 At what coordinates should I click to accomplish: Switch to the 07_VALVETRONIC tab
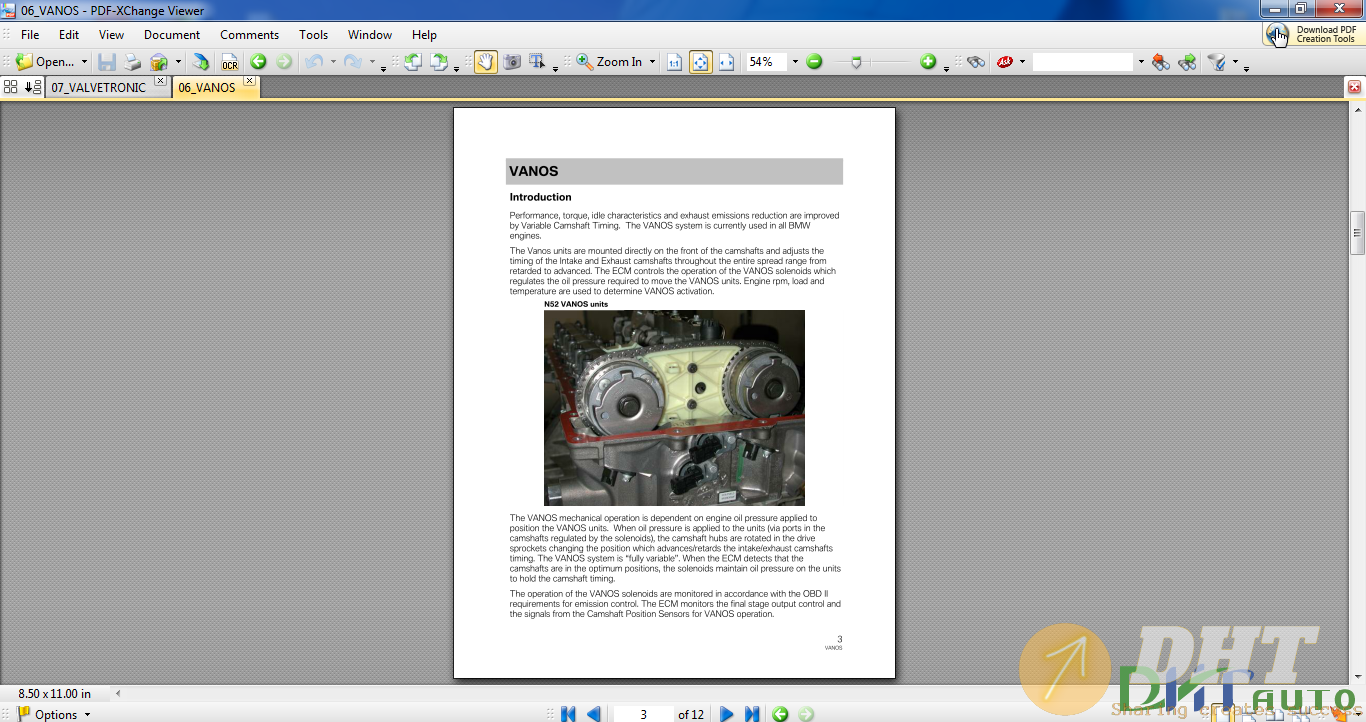(98, 87)
